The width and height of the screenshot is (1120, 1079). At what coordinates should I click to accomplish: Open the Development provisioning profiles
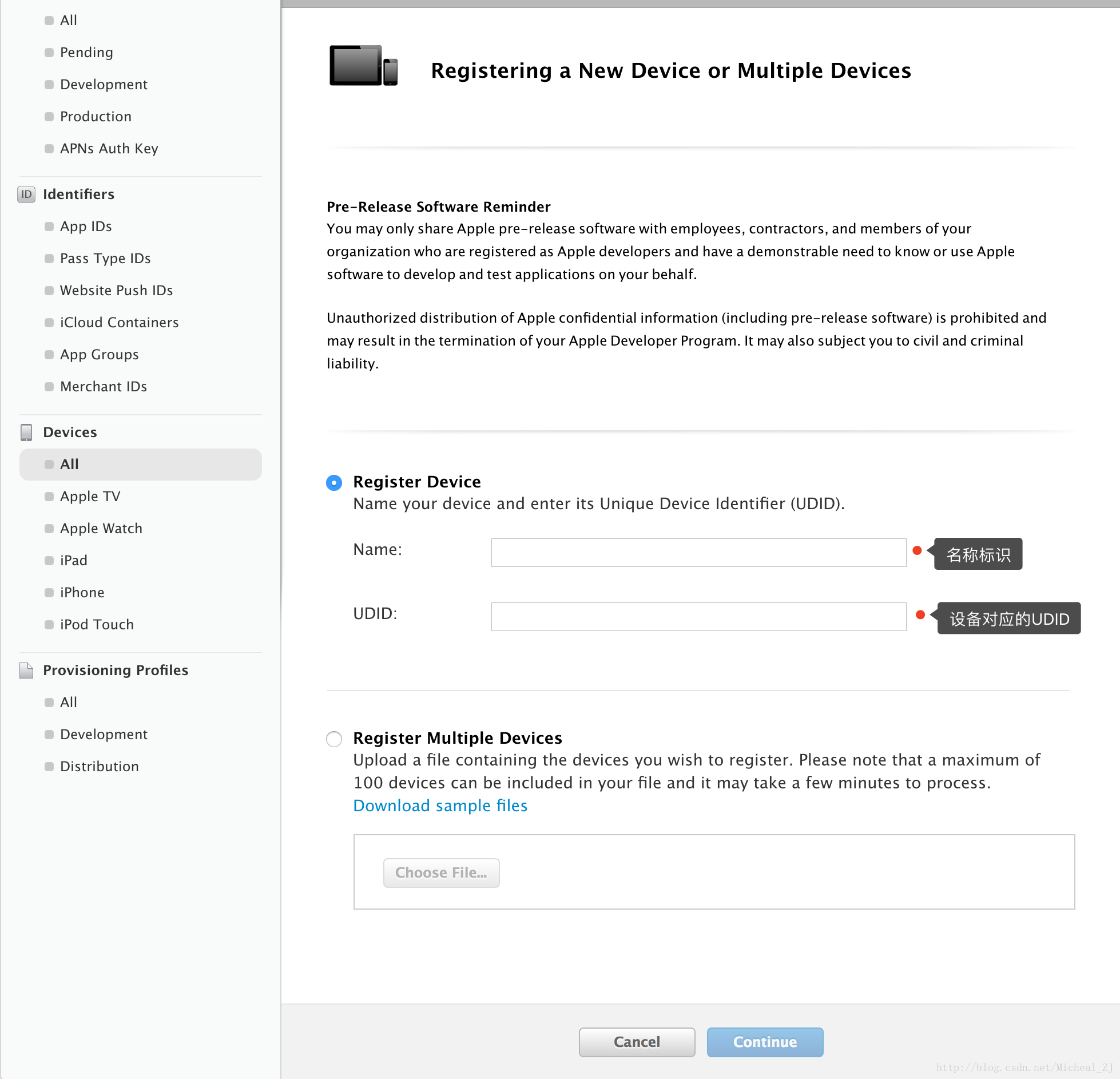pos(105,734)
